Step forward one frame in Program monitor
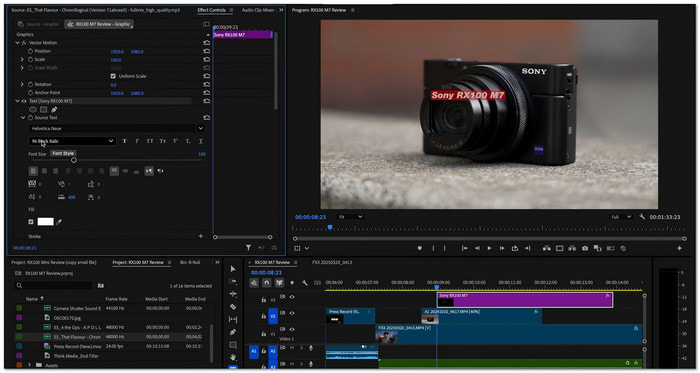Image resolution: width=700 pixels, height=373 pixels. 502,248
